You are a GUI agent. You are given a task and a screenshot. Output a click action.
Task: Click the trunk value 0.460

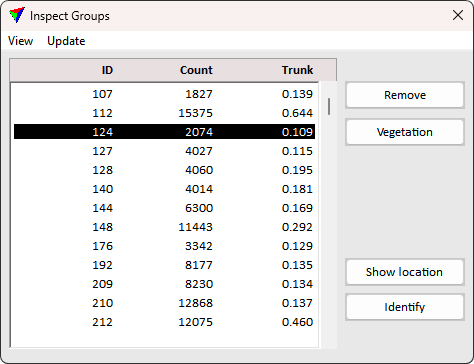click(x=297, y=322)
